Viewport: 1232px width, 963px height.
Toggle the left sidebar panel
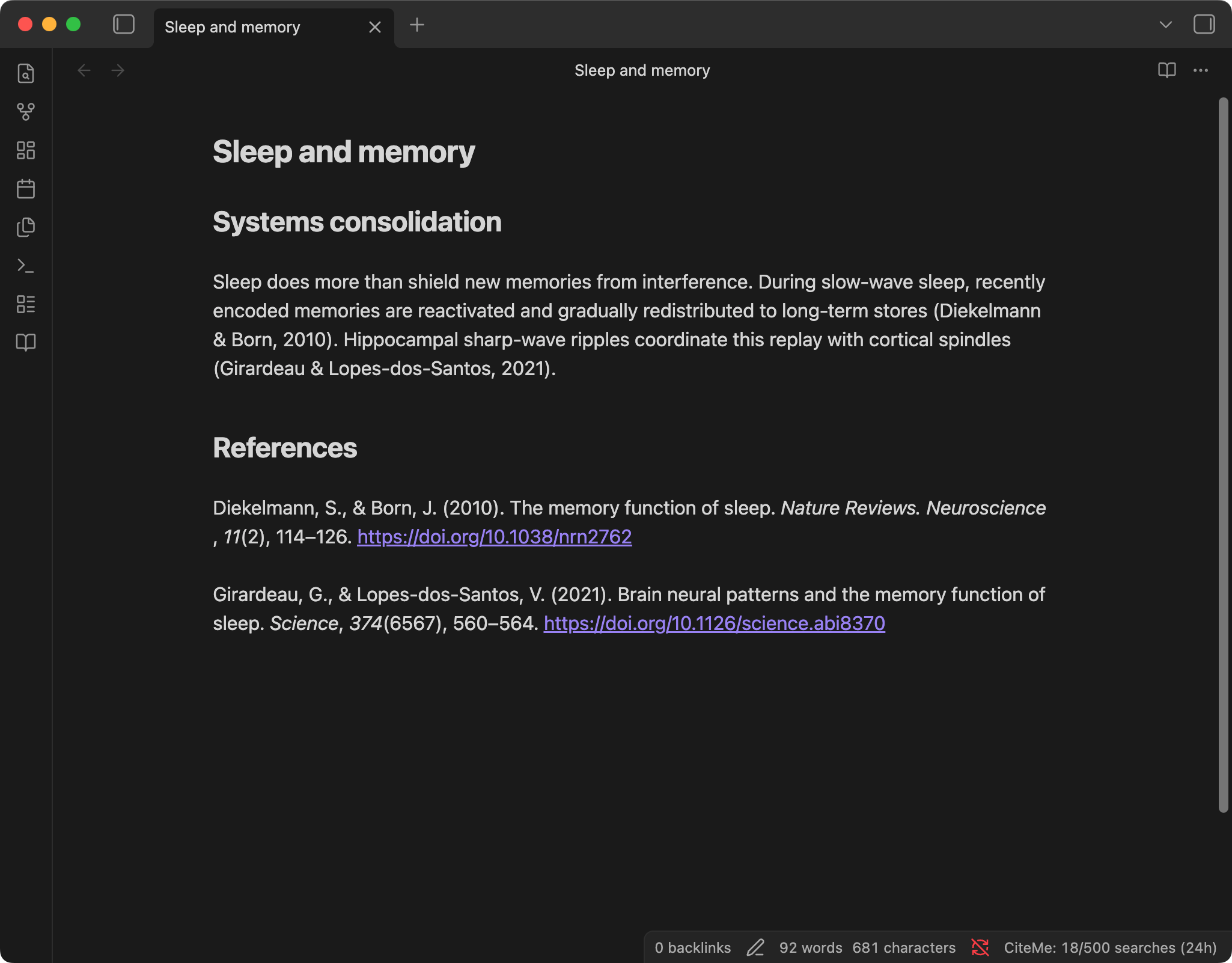[x=124, y=25]
